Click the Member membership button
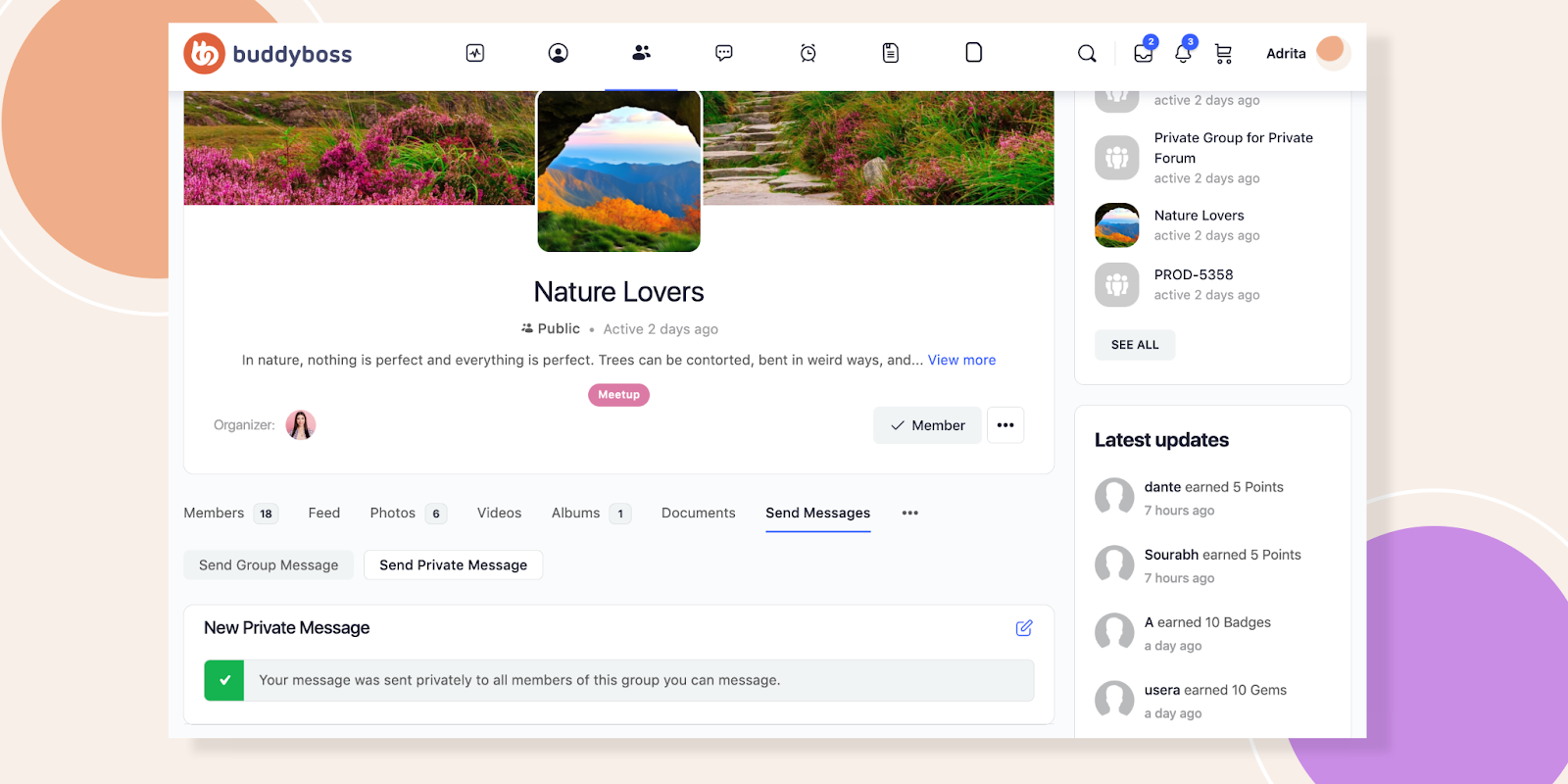Screen dimensions: 1568x784 click(x=927, y=425)
